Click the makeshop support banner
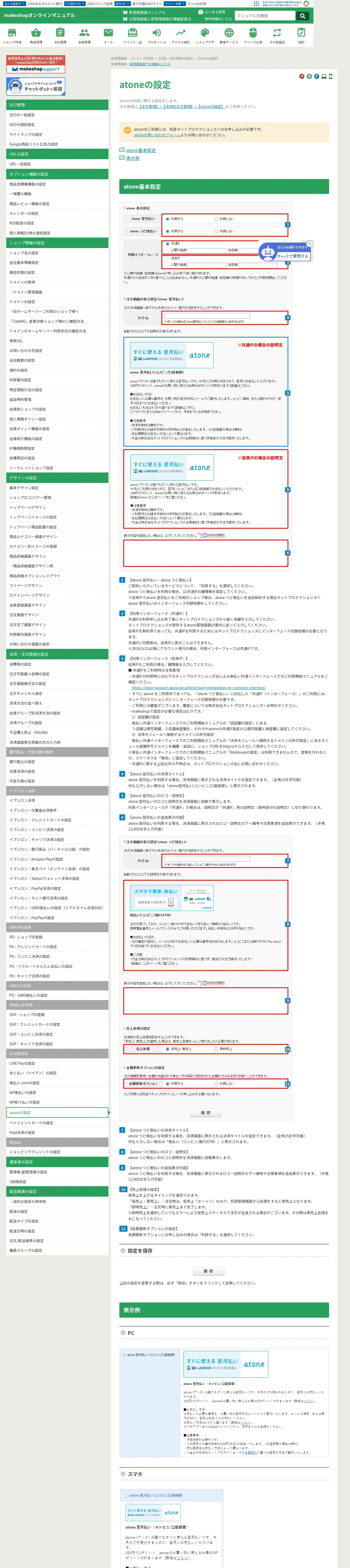Screen dimensions: 350x1568 (x=36, y=65)
